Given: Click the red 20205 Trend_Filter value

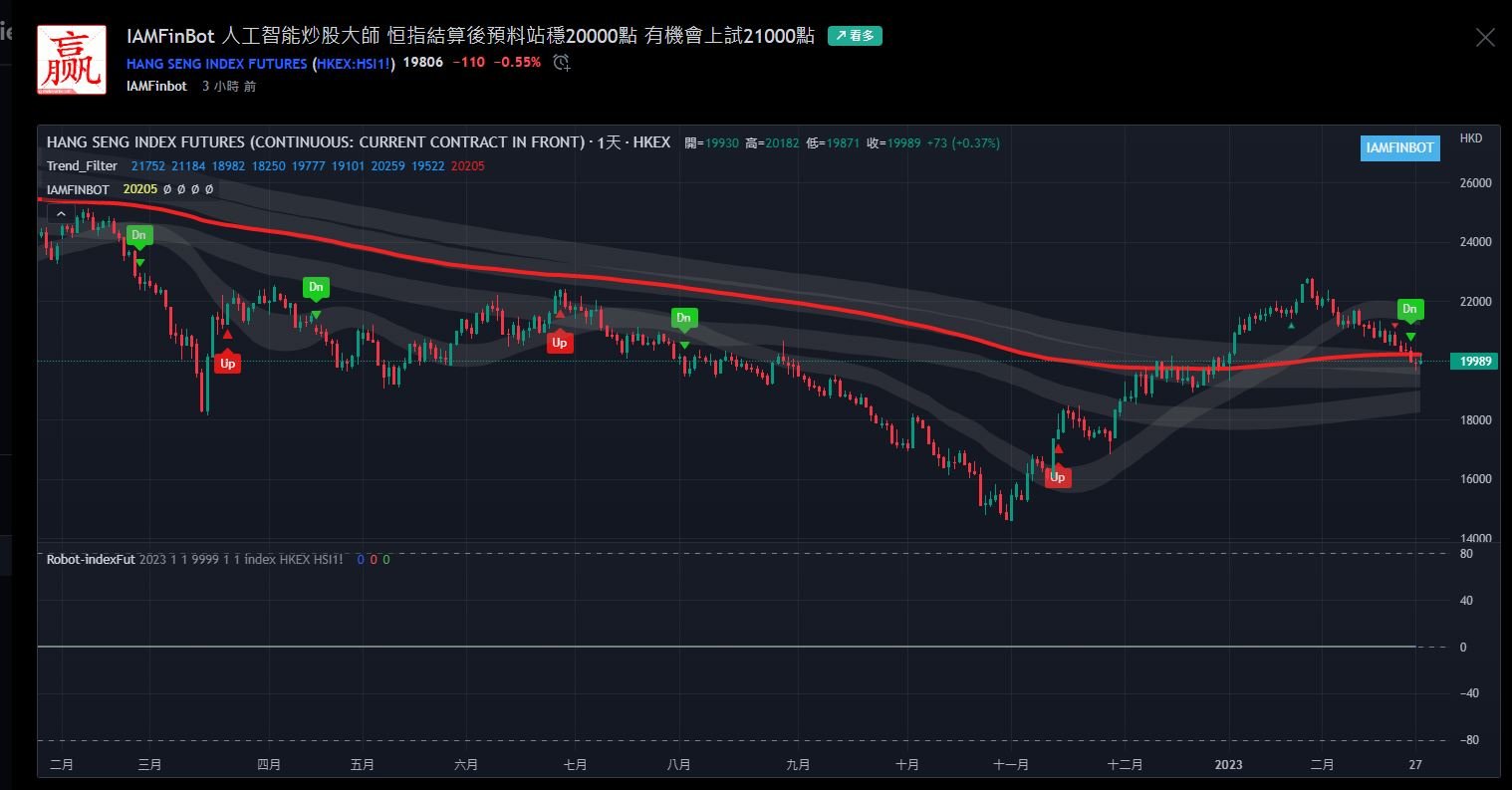Looking at the screenshot, I should (468, 166).
